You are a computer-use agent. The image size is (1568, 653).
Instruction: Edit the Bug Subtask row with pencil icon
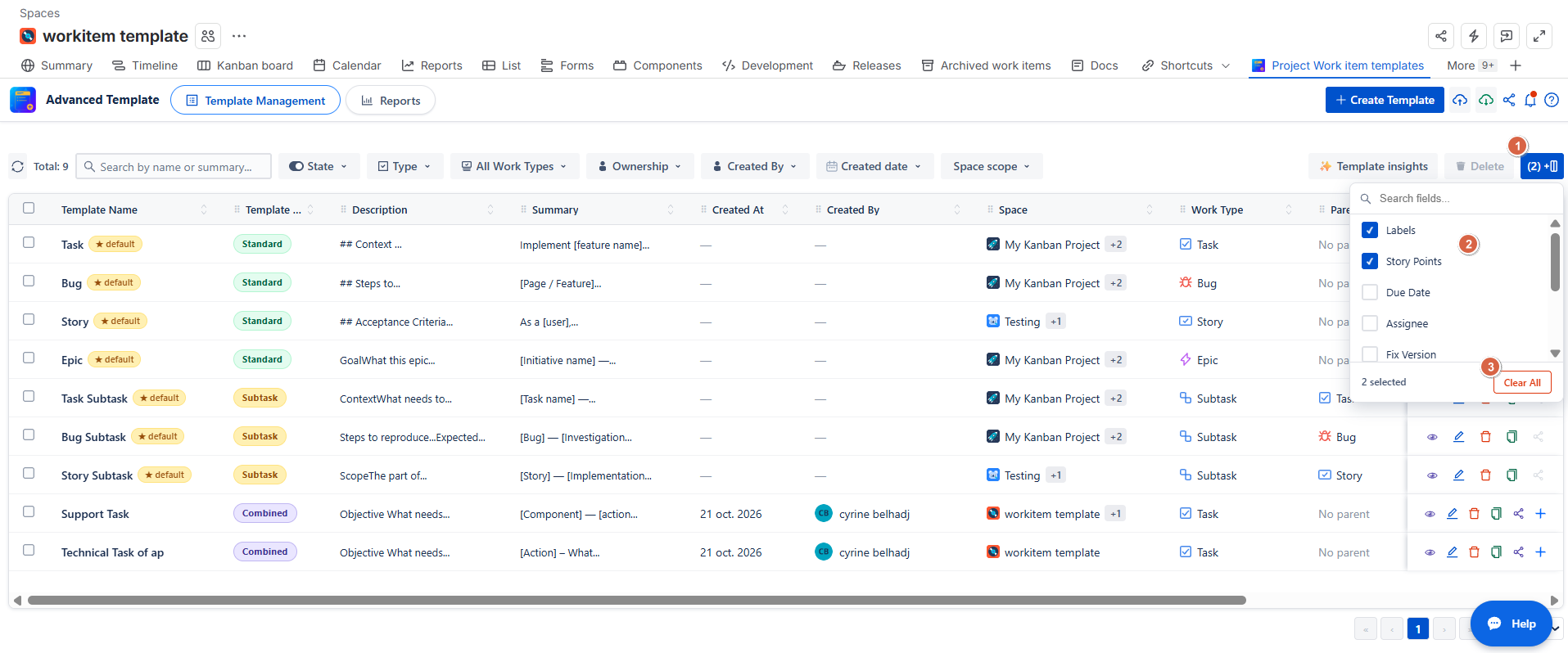(x=1458, y=437)
